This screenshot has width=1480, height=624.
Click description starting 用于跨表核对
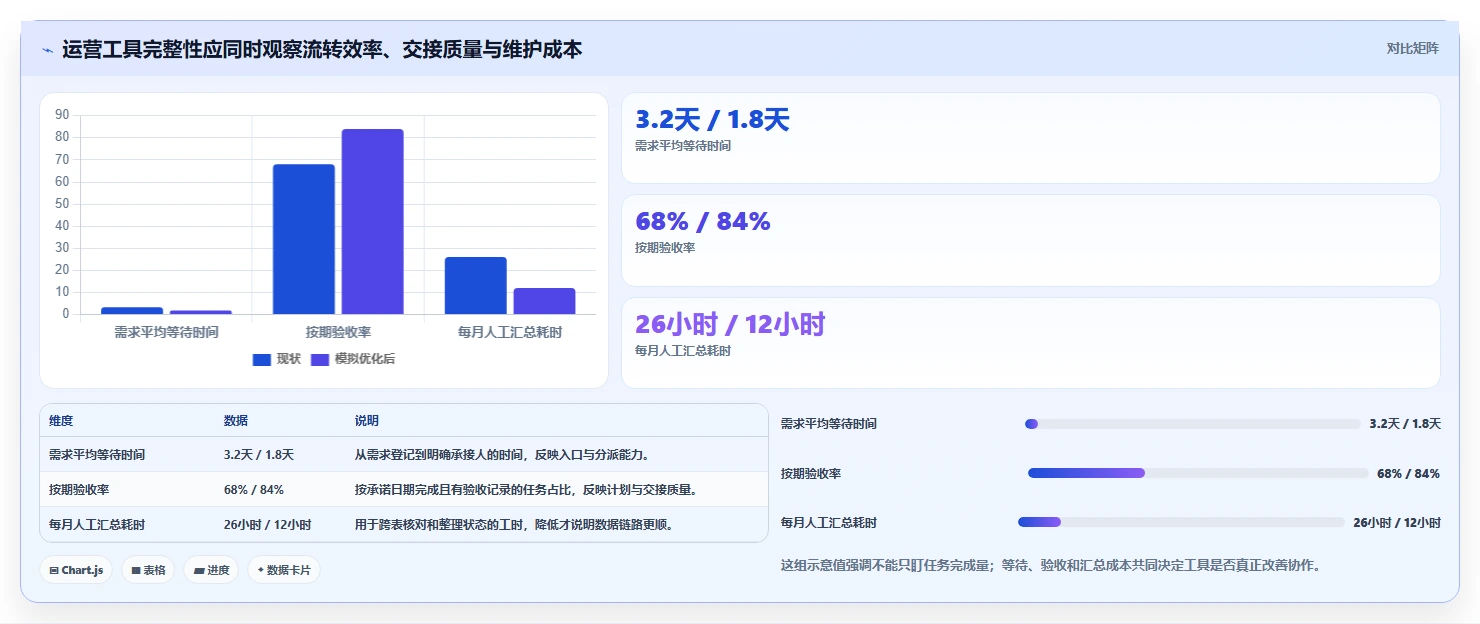point(514,525)
